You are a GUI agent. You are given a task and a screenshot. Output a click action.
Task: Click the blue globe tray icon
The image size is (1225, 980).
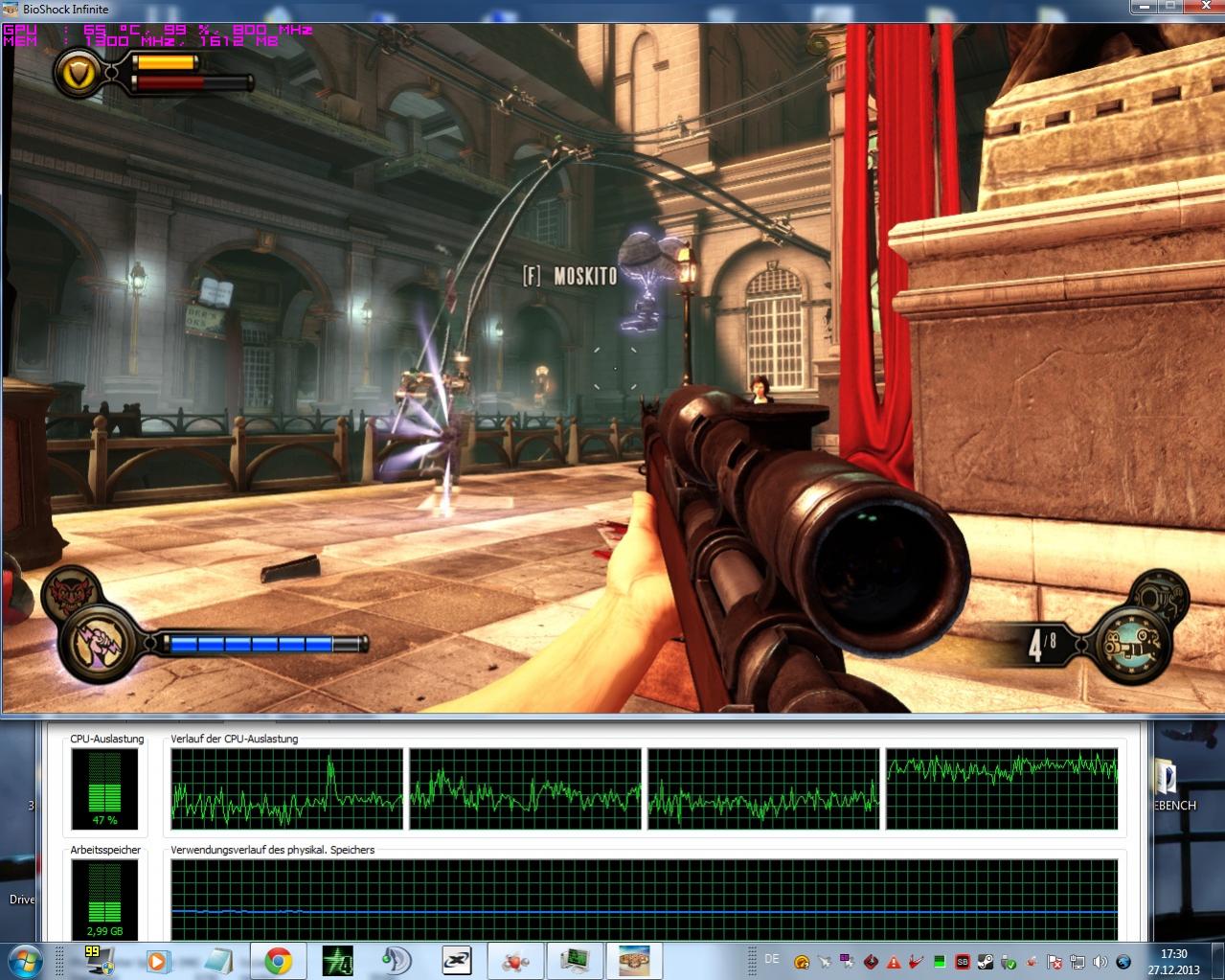[x=1123, y=962]
